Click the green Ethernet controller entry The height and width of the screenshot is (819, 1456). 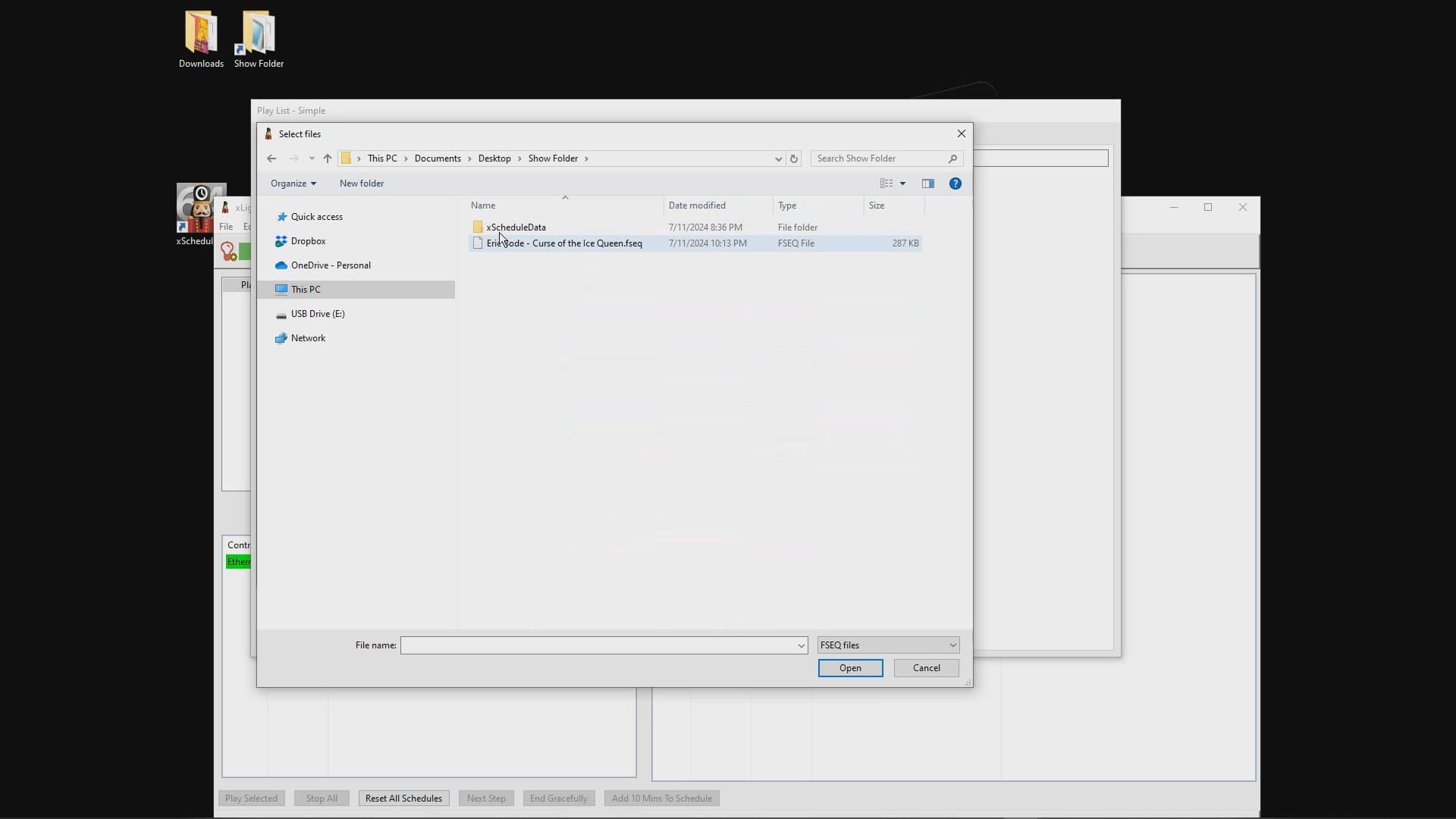238,562
